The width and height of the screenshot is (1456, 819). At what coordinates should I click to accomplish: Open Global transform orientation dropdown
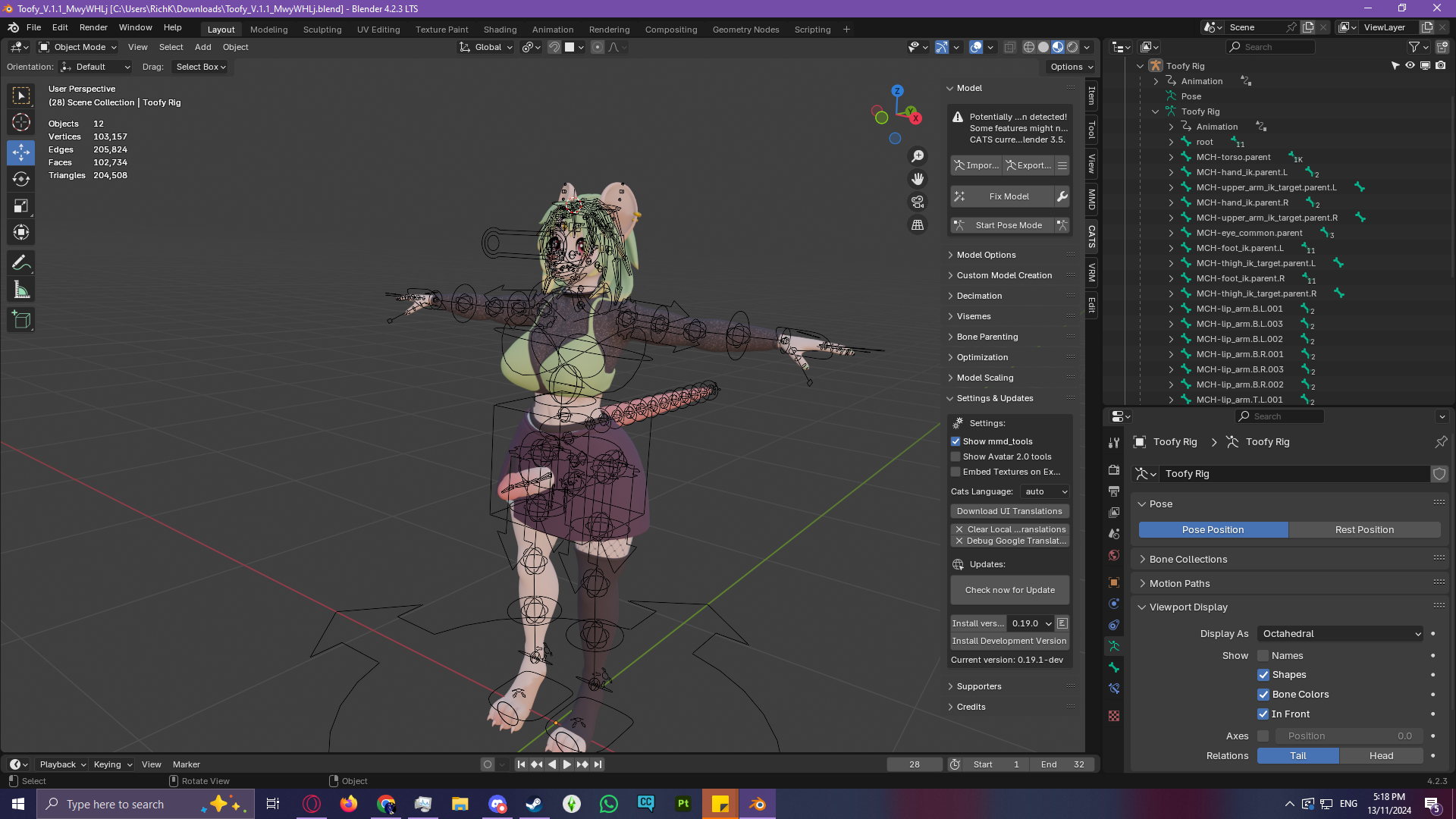click(x=486, y=47)
